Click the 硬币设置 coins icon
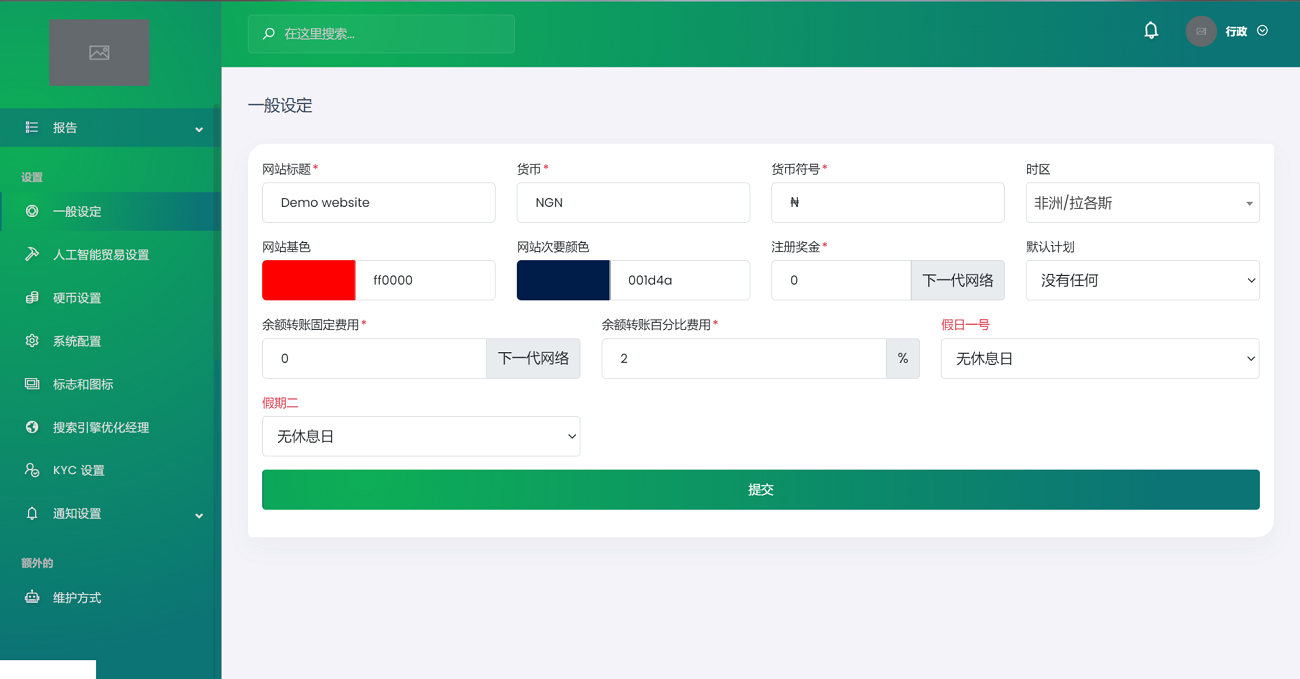 (x=32, y=298)
